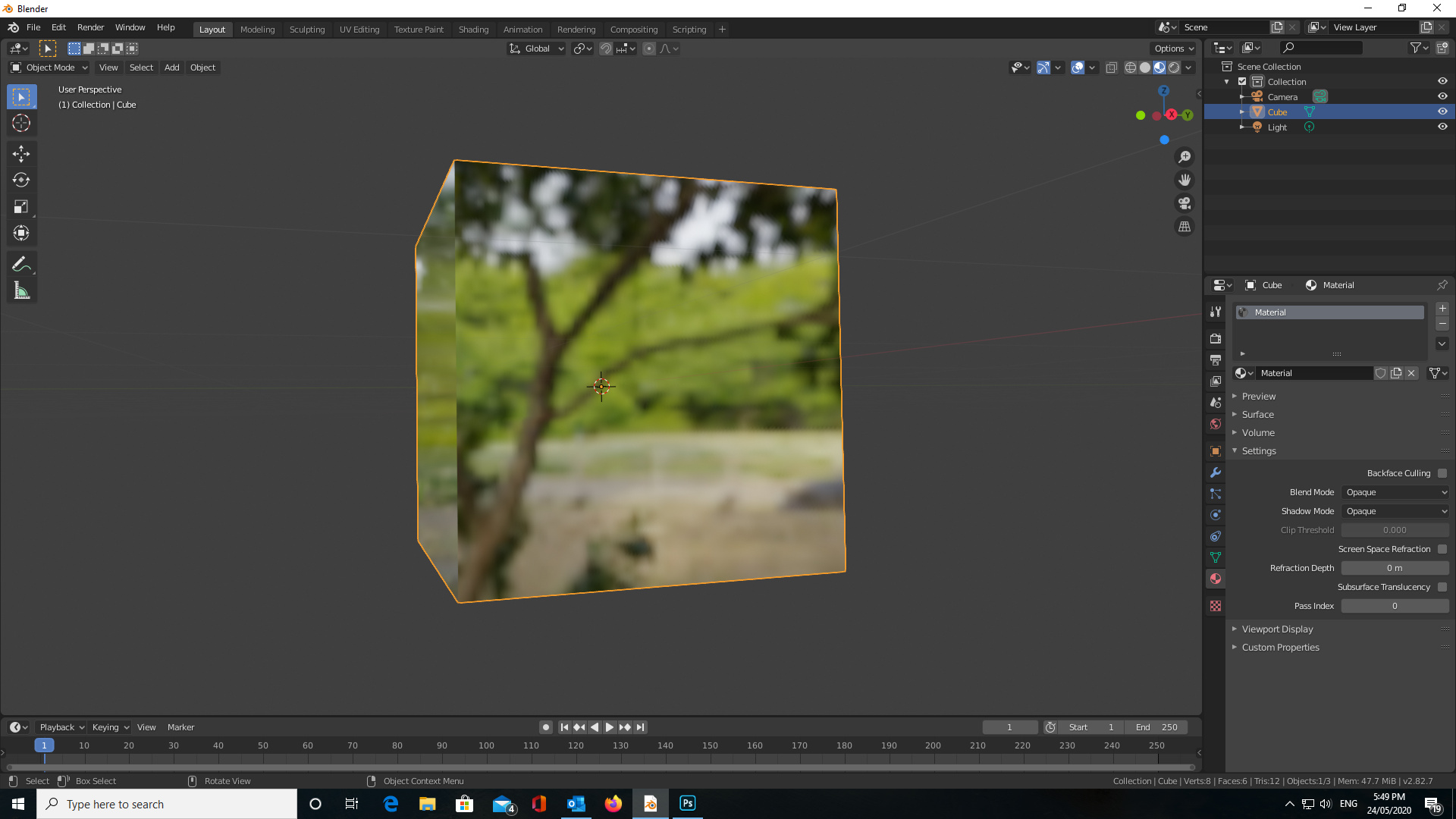Open the Blend Mode dropdown

click(1395, 492)
